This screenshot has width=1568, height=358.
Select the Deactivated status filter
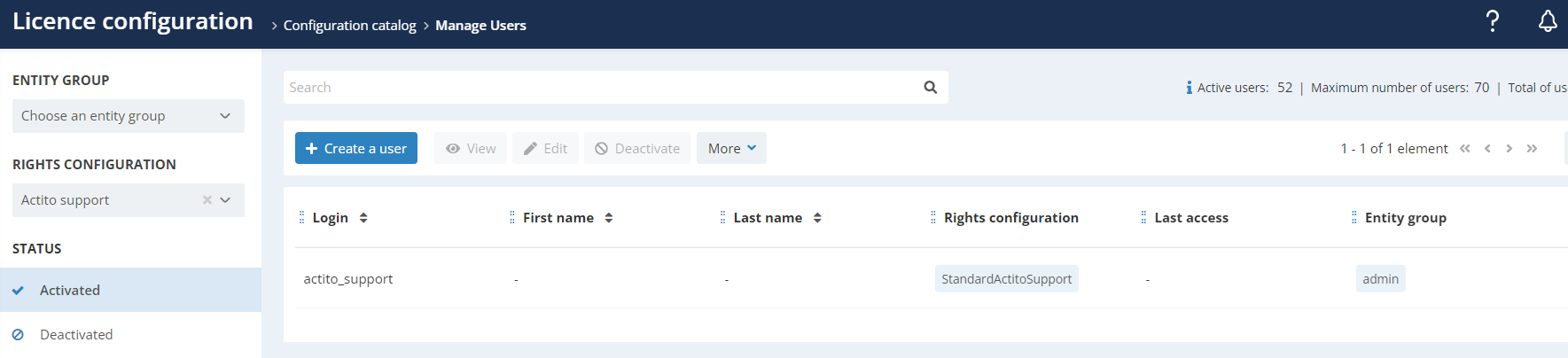coord(130,334)
